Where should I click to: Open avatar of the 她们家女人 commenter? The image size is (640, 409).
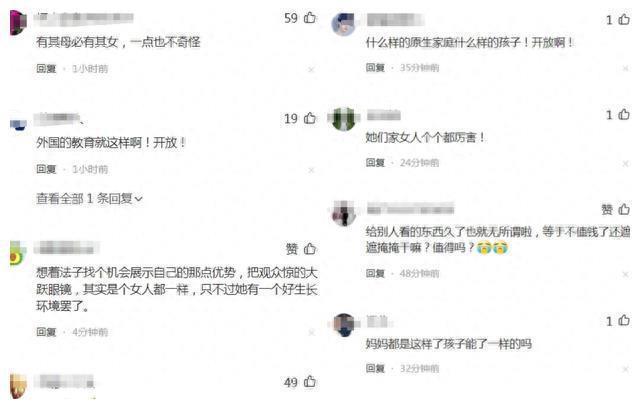click(344, 119)
